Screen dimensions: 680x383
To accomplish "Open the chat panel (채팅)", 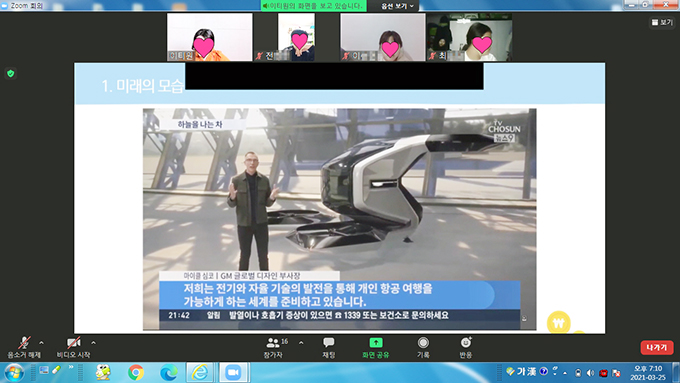I will tap(328, 347).
